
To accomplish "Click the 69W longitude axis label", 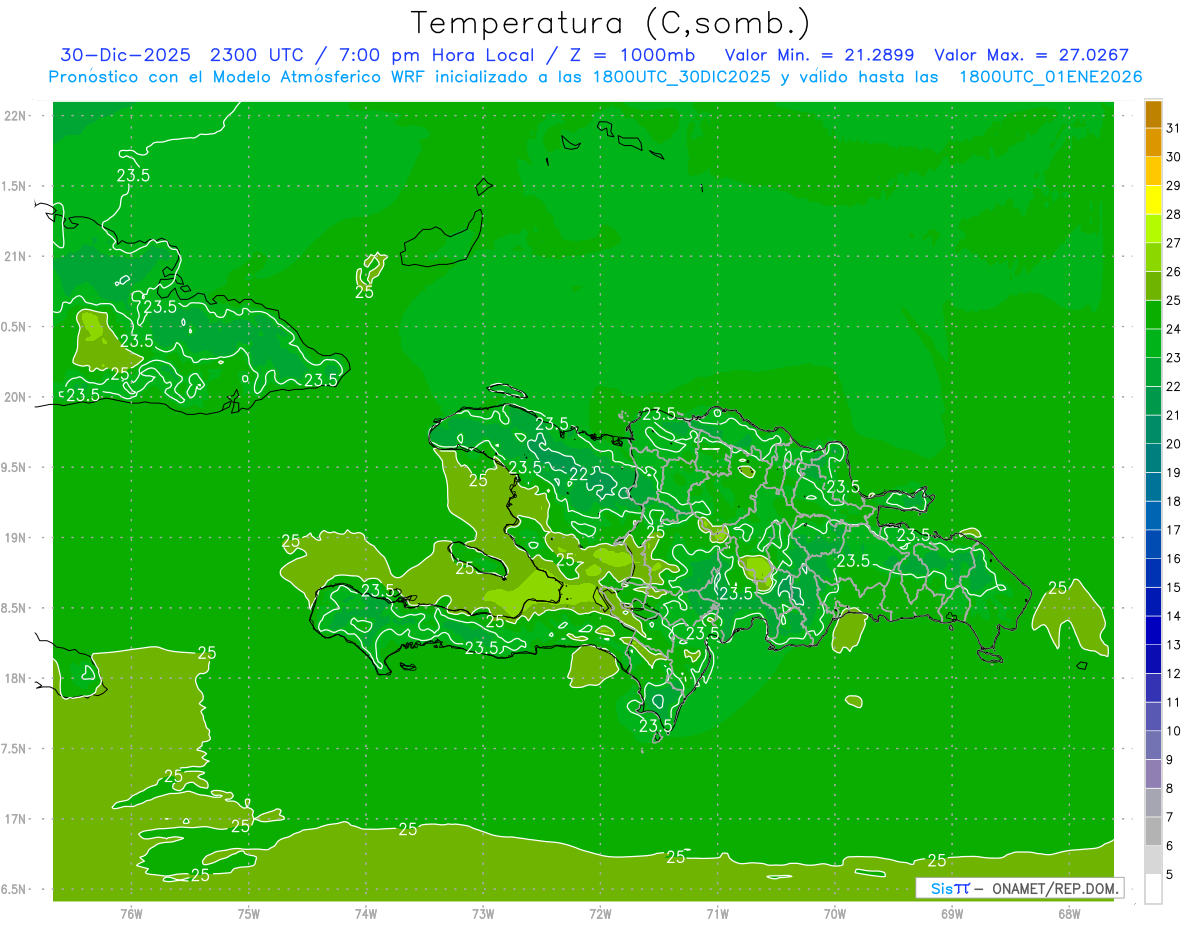I will click(x=951, y=914).
